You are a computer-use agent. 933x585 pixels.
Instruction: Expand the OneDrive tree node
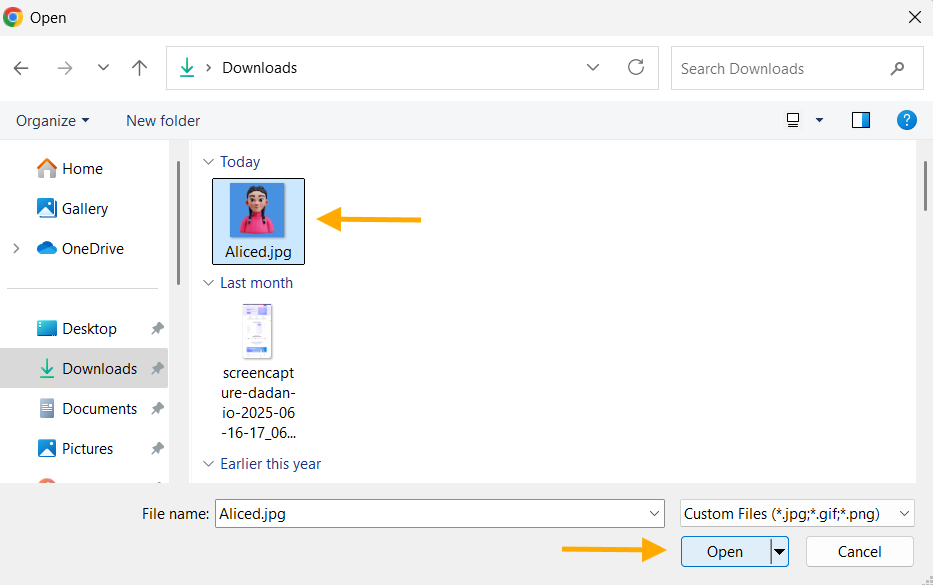tap(16, 248)
